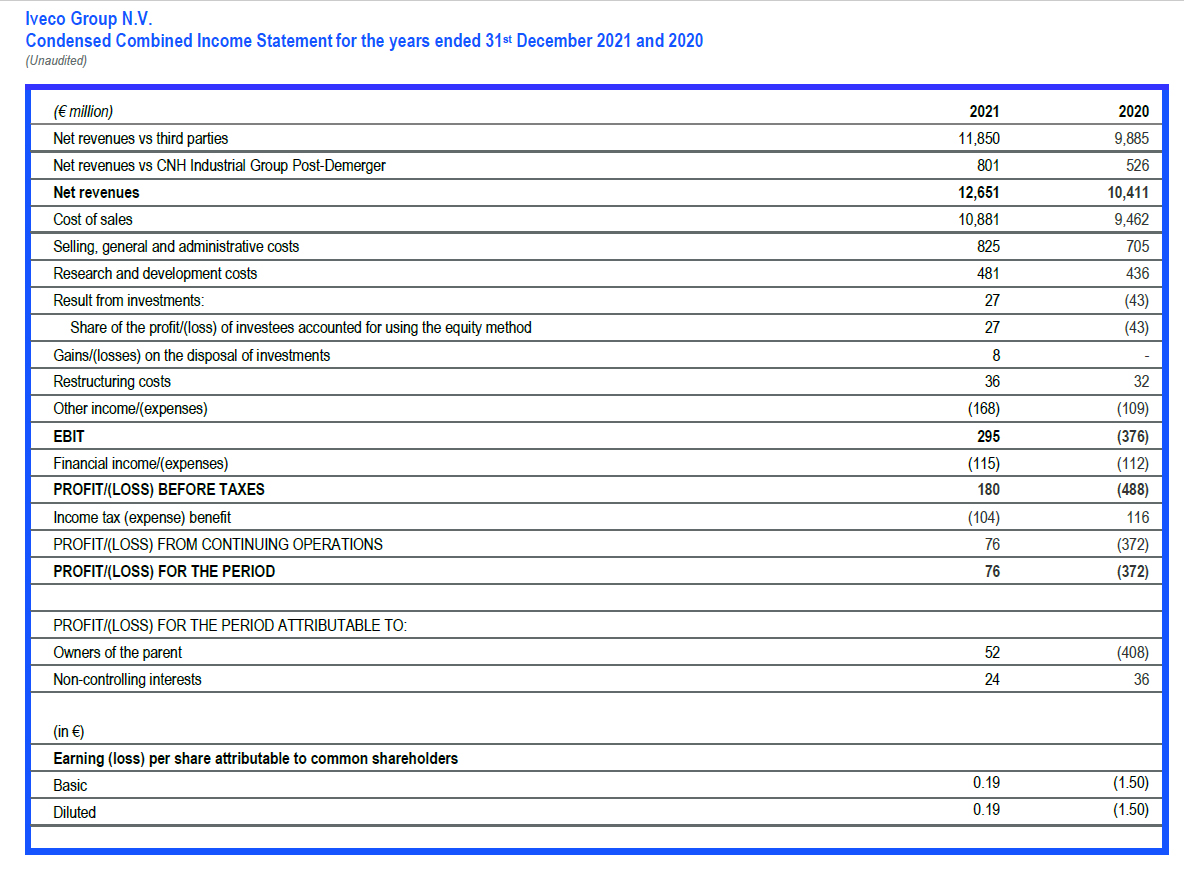Click the value (109)
This screenshot has height=869, width=1184.
point(1133,409)
